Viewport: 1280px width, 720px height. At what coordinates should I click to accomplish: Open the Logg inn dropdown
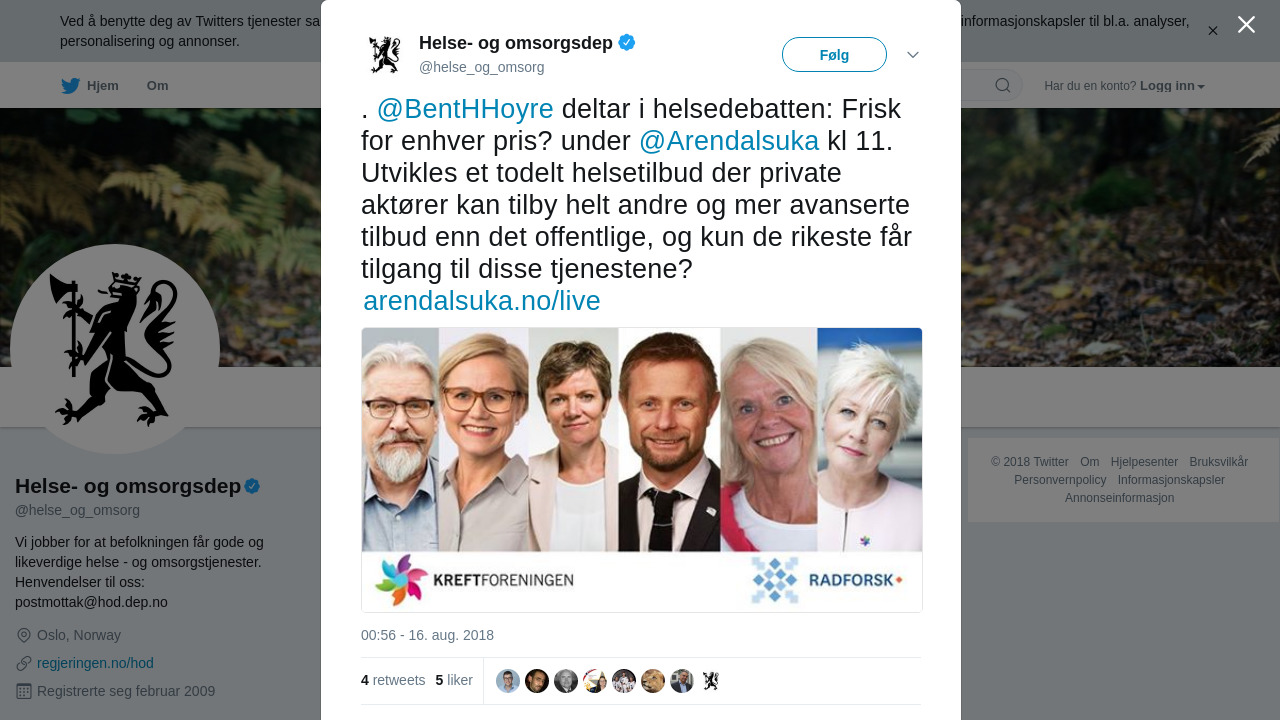click(1172, 86)
